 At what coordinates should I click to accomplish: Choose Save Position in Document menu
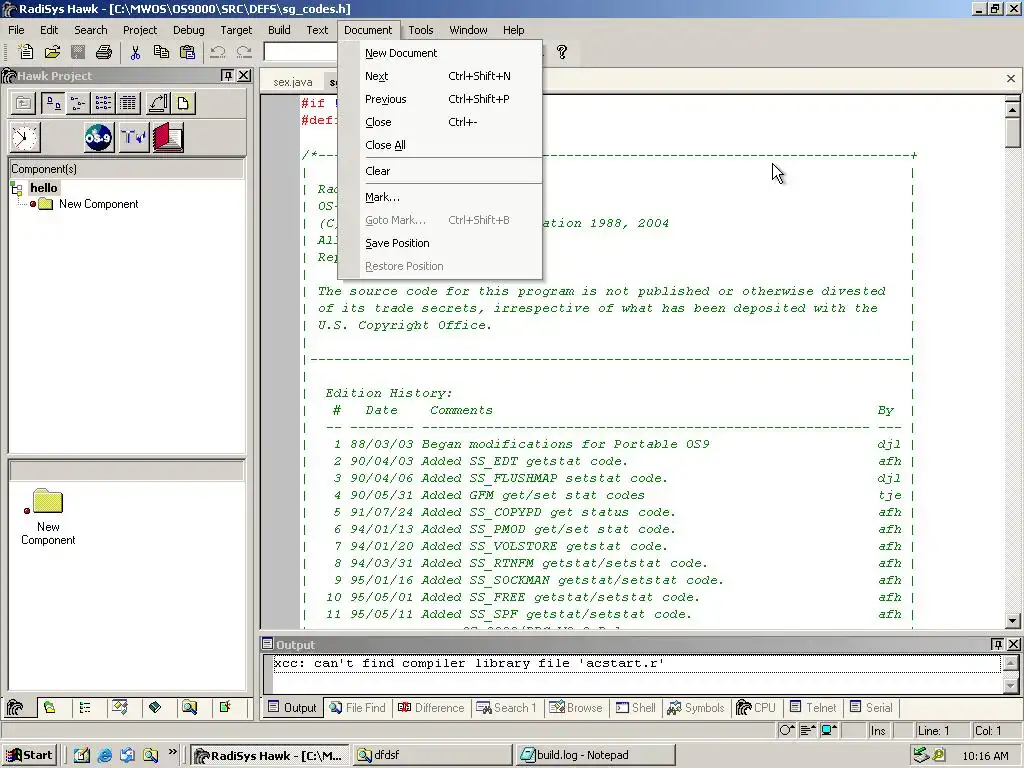tap(440, 243)
